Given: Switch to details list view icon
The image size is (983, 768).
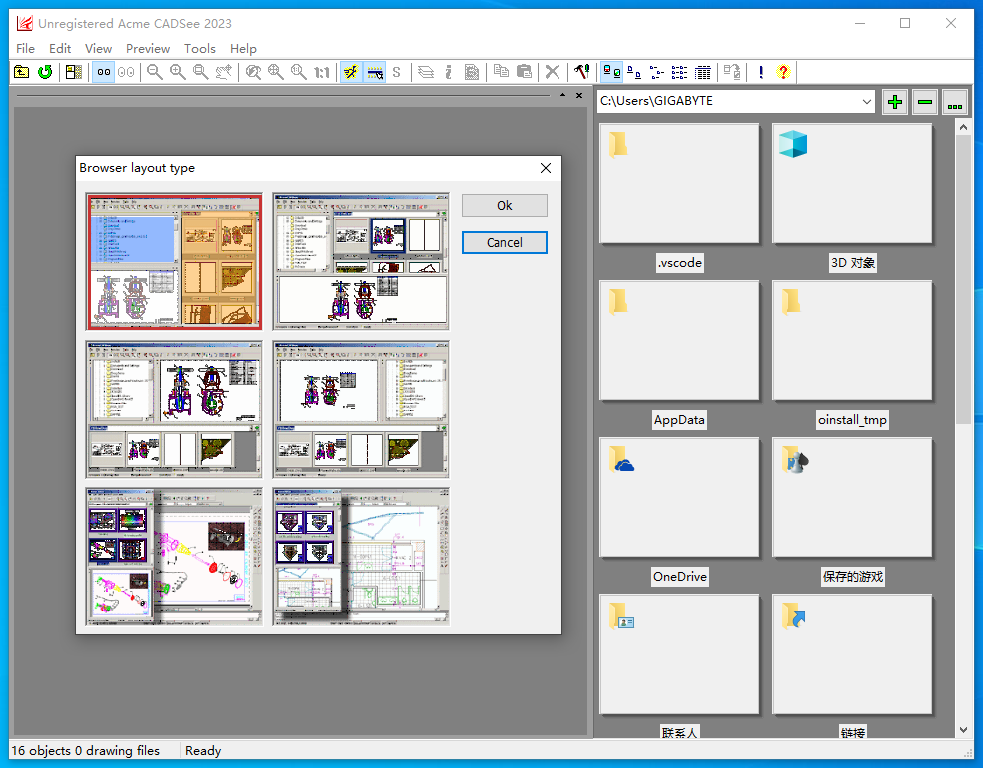Looking at the screenshot, I should pyautogui.click(x=703, y=72).
